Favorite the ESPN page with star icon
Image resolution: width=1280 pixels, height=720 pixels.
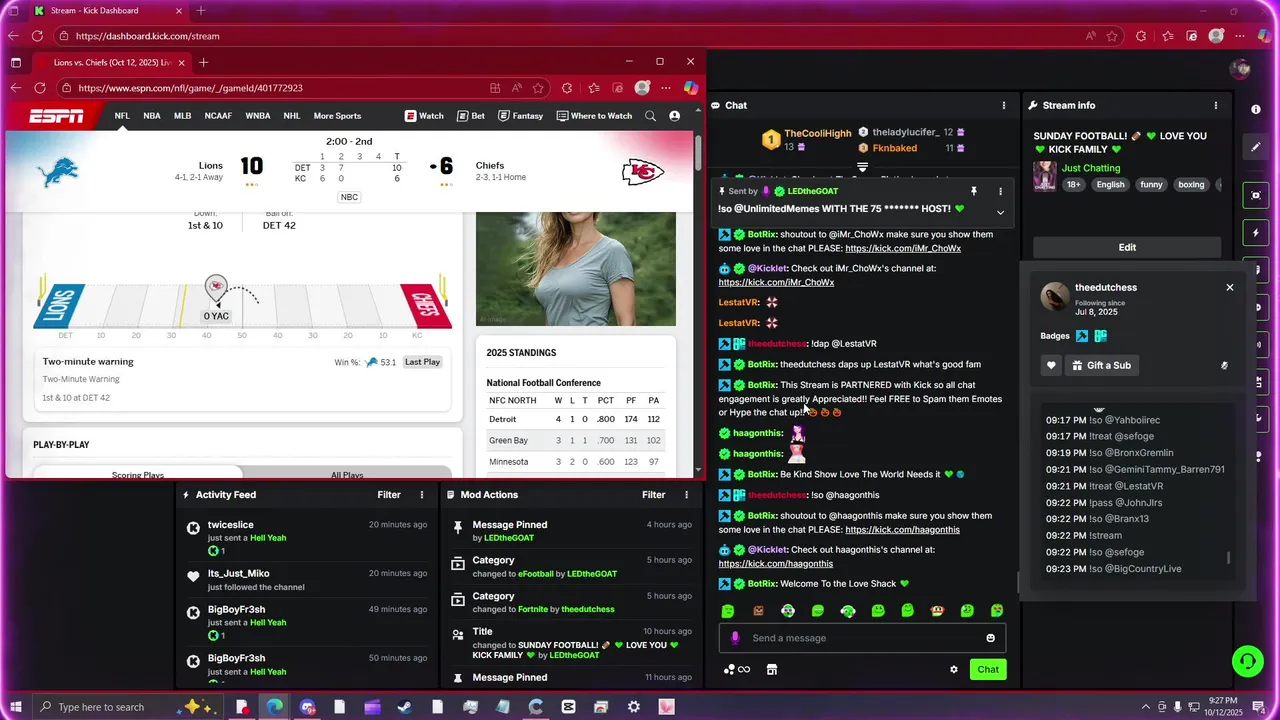[538, 88]
